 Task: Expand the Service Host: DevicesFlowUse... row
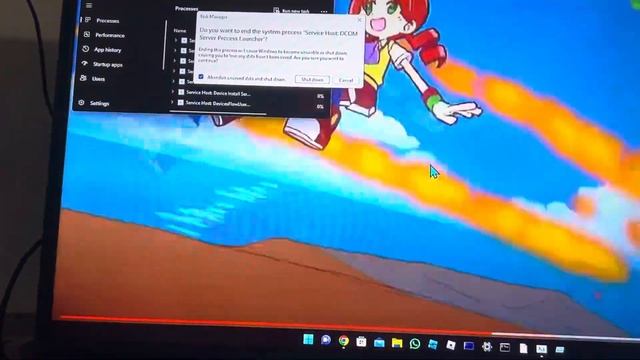pos(172,102)
